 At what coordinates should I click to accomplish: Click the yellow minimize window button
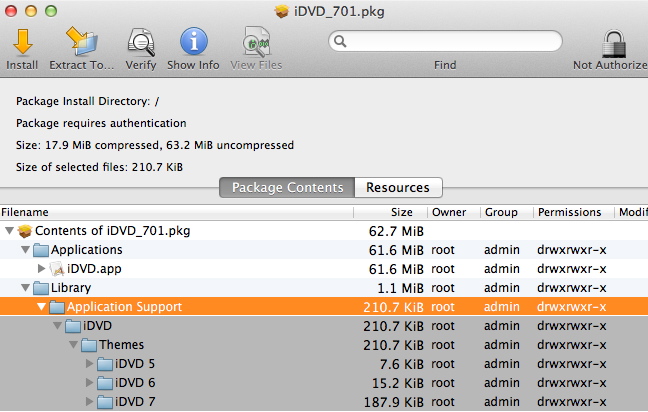[31, 11]
